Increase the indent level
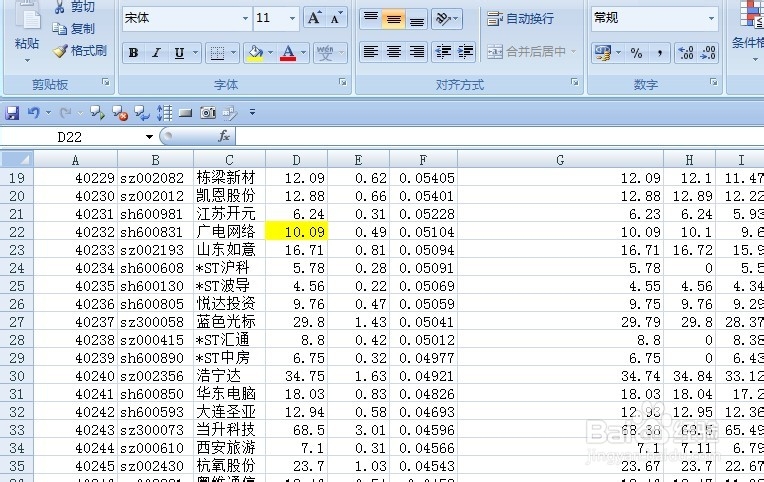The width and height of the screenshot is (764, 482). tap(465, 52)
